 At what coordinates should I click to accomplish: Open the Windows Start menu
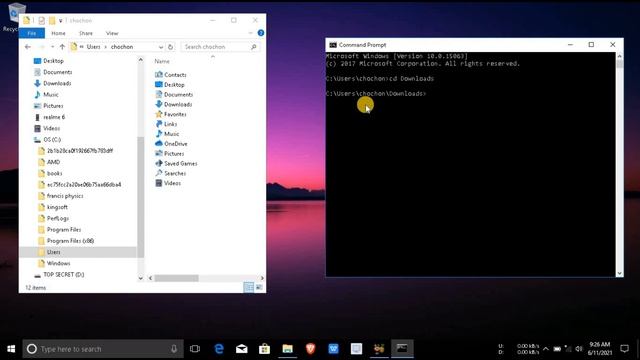11,349
